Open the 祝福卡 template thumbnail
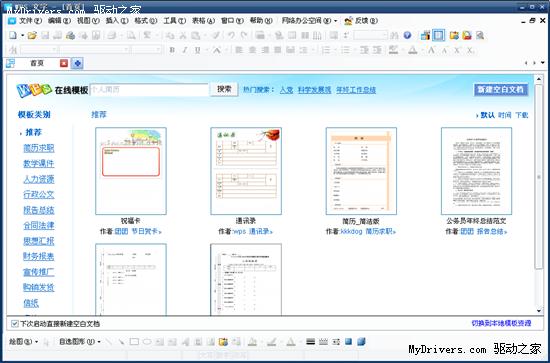Image resolution: width=550 pixels, height=363 pixels. point(131,171)
